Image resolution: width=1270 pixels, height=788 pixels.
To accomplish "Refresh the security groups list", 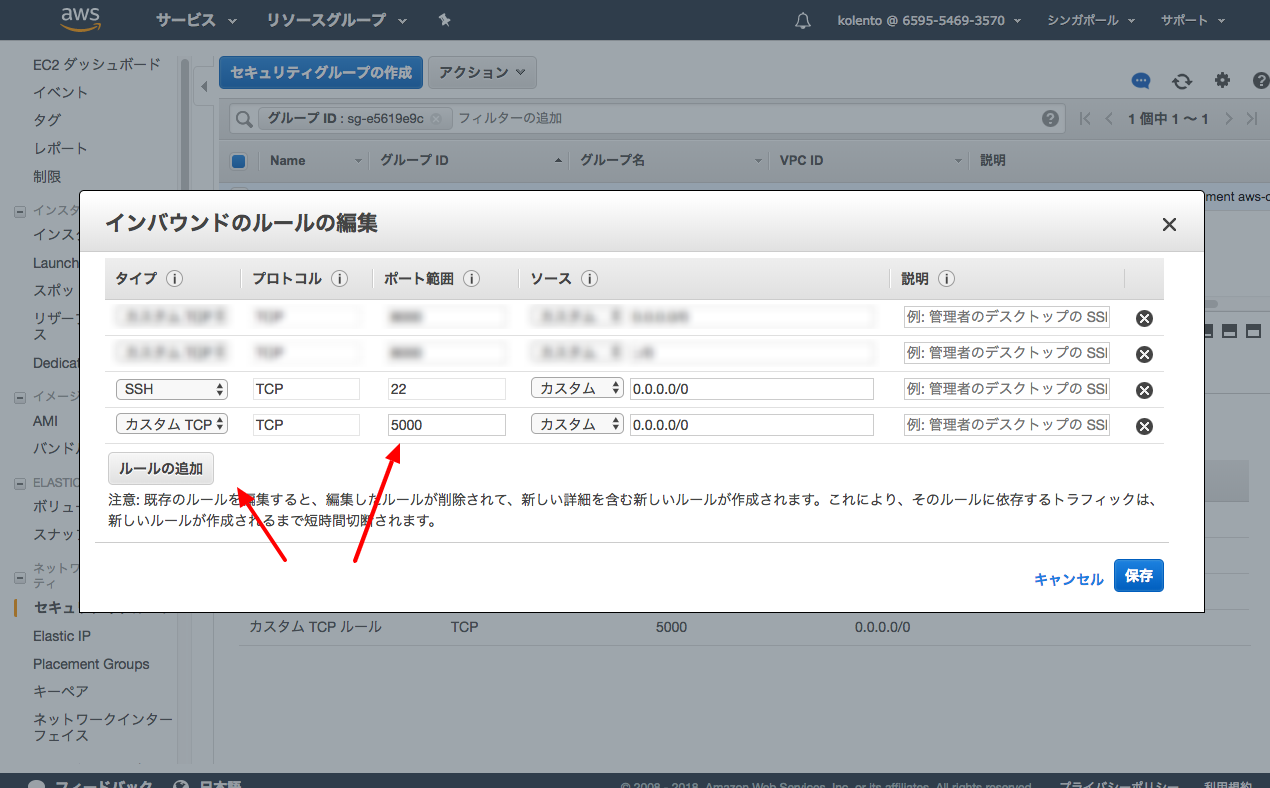I will point(1181,81).
